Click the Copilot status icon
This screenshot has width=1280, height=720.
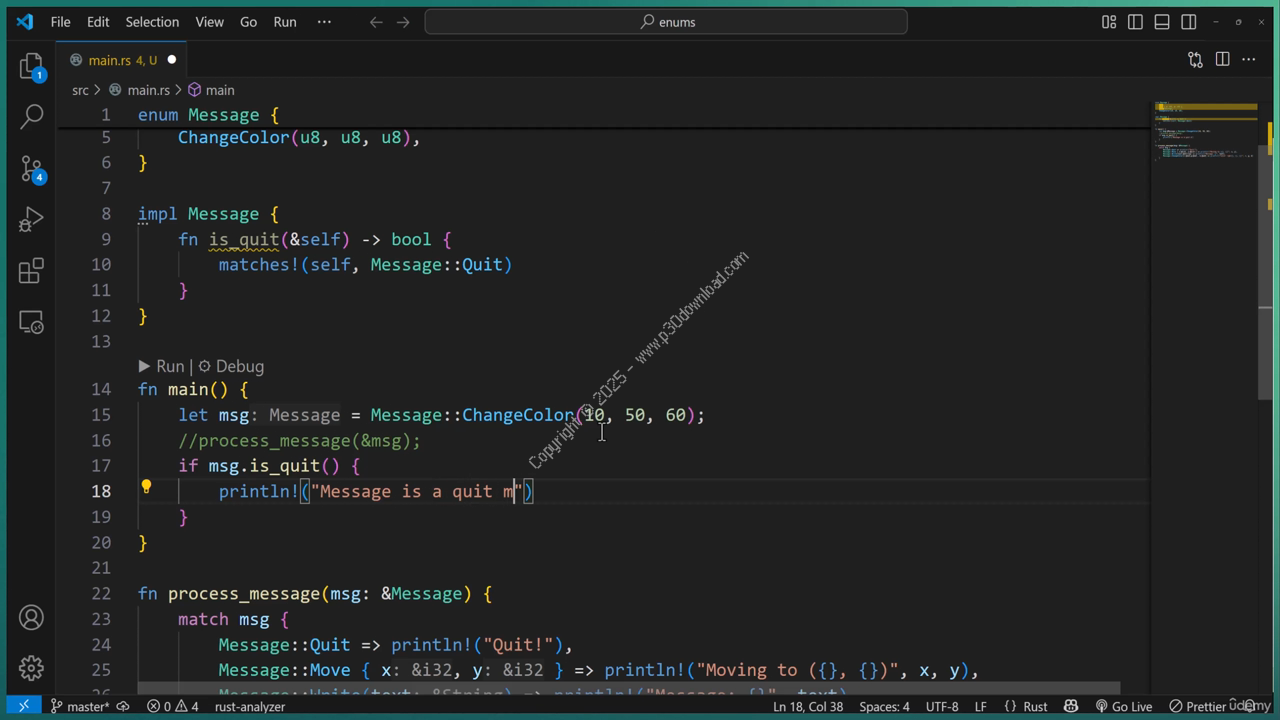(x=1073, y=707)
